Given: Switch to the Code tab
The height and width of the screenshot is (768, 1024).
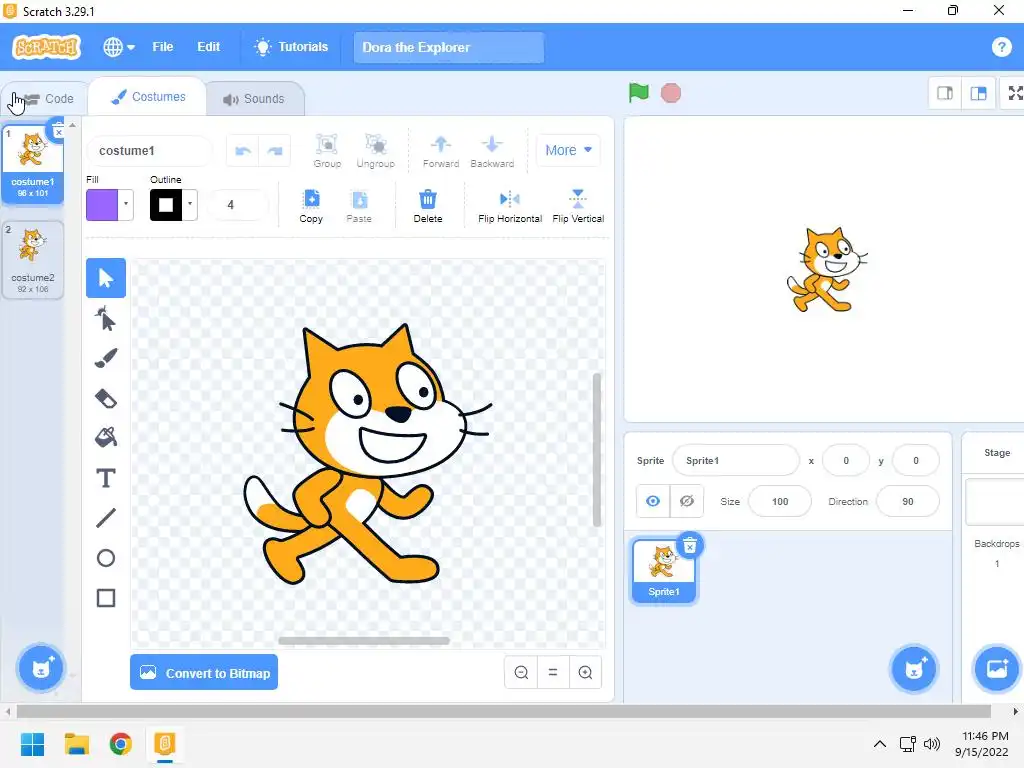Looking at the screenshot, I should [x=44, y=99].
